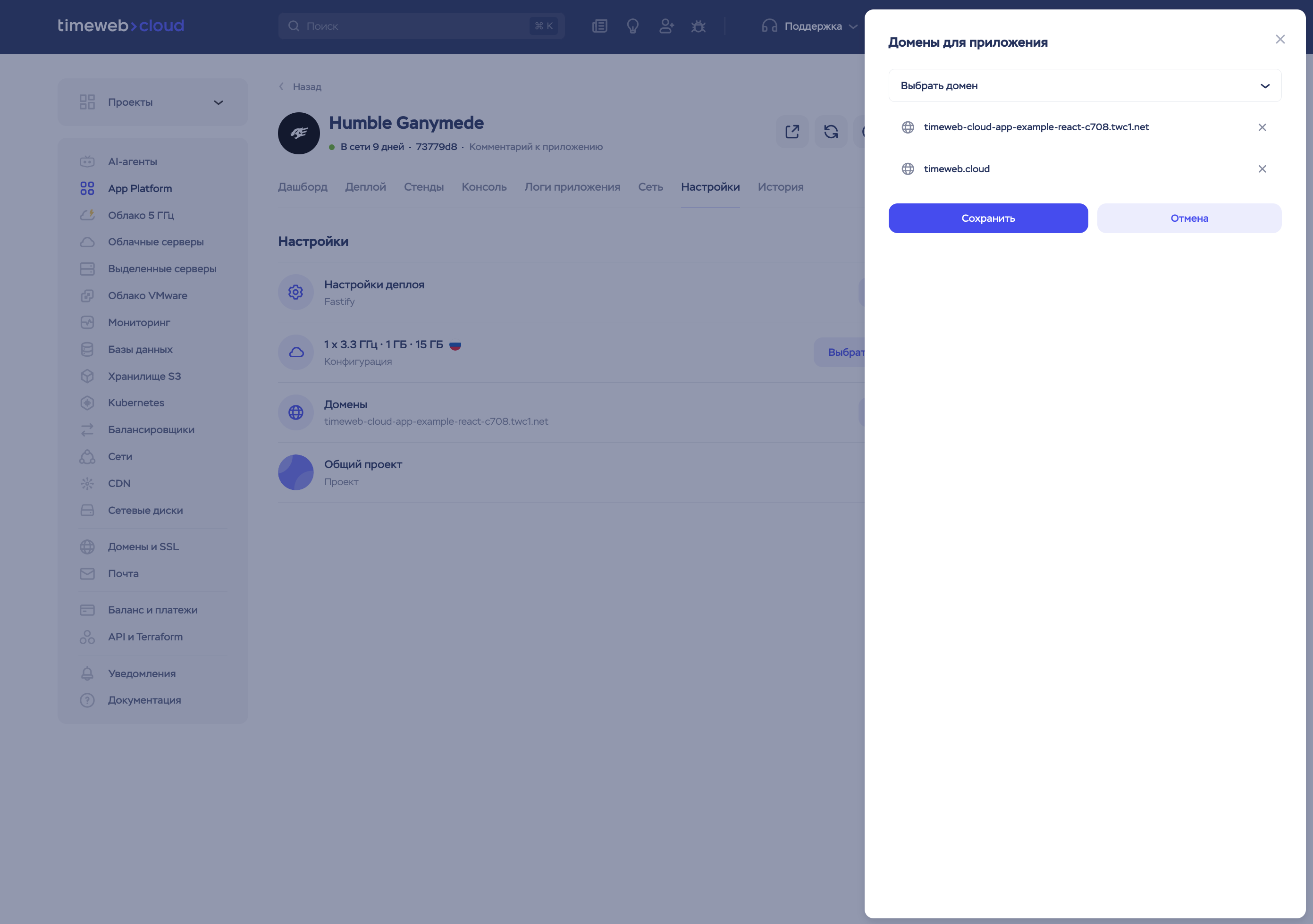Open Почта section
Viewport: 1313px width, 924px height.
123,574
